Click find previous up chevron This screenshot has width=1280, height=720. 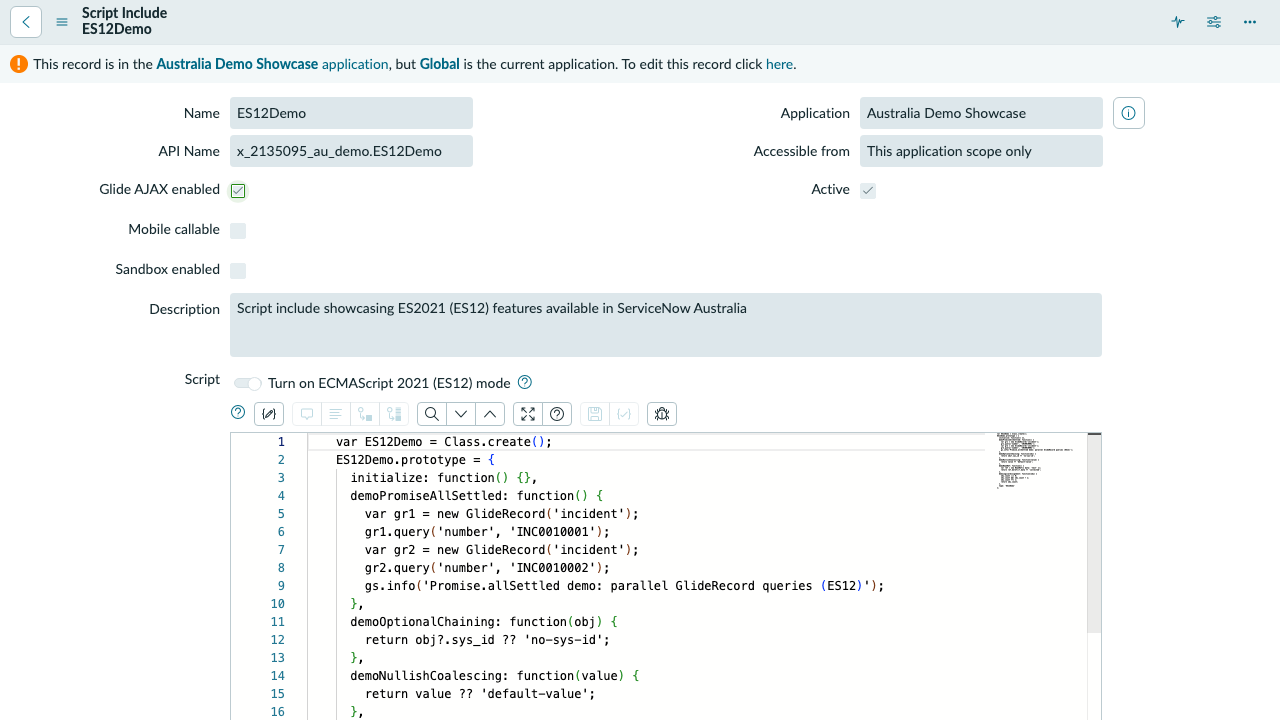490,414
